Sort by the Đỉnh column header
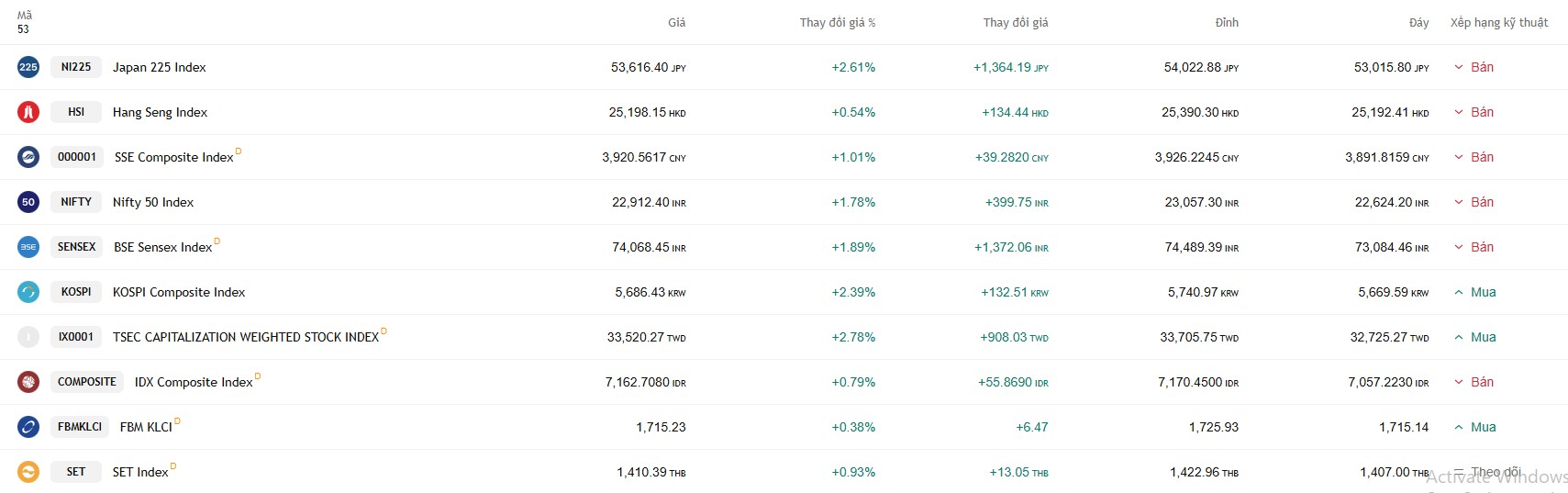 [1227, 22]
